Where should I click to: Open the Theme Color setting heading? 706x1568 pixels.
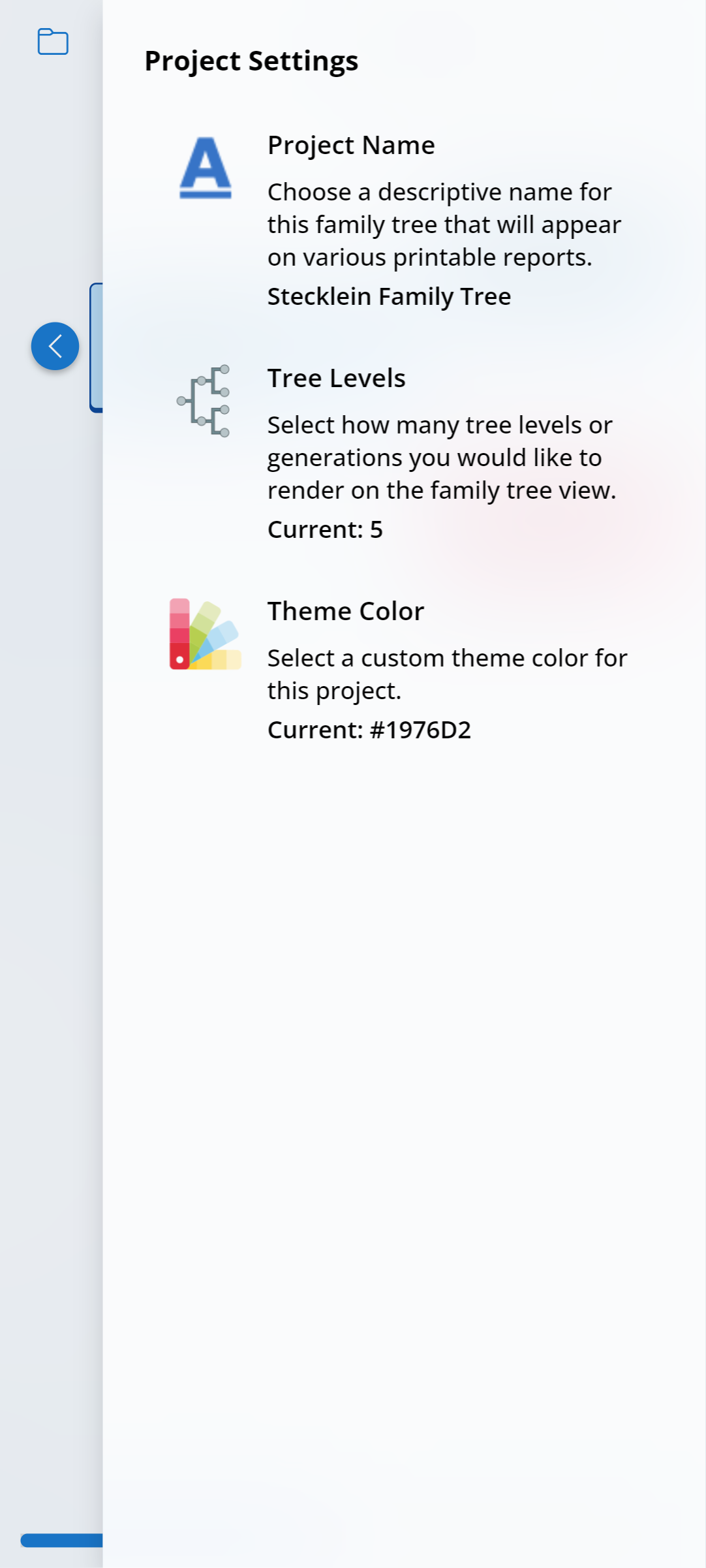coord(346,611)
